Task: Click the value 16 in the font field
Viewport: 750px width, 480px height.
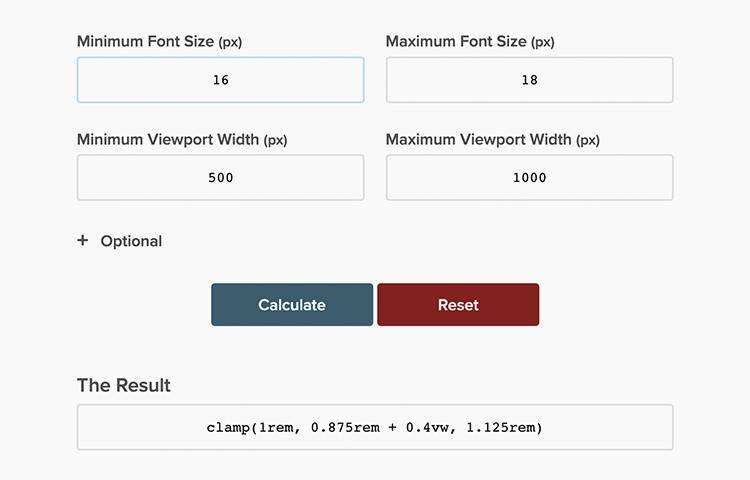Action: tap(221, 80)
